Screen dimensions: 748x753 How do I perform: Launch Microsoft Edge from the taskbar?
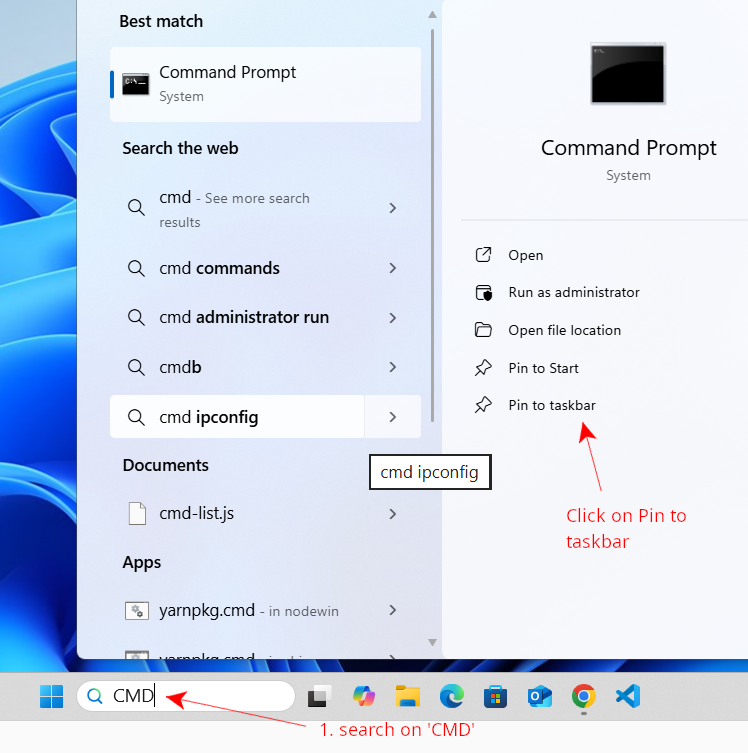452,696
